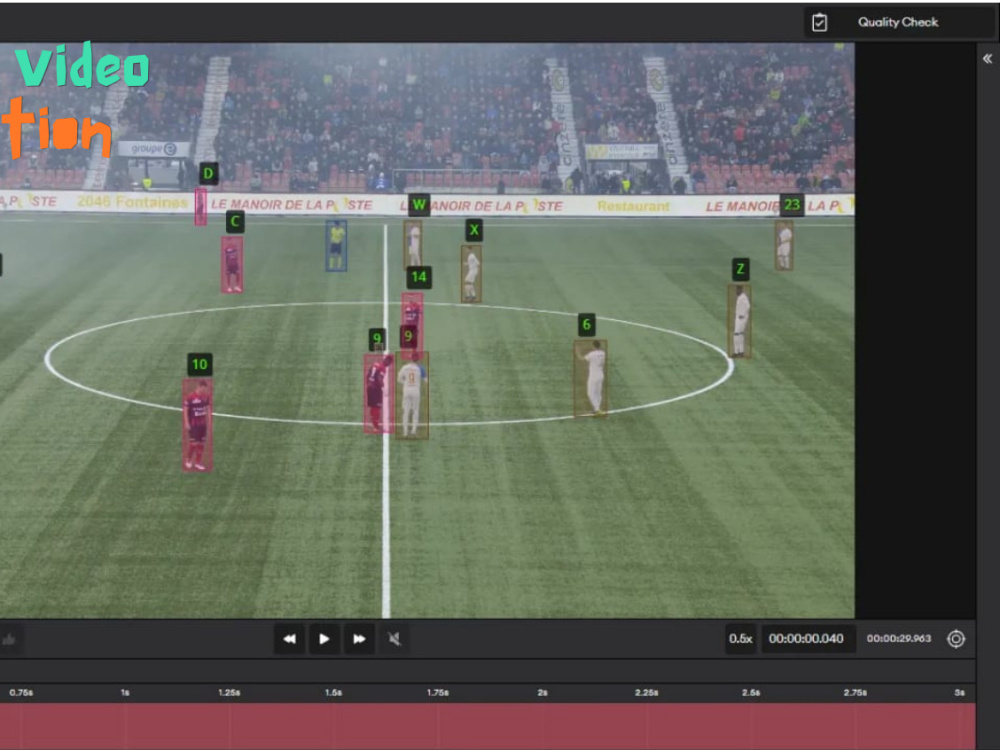Select player label 23 annotation
The height and width of the screenshot is (750, 1000).
[x=792, y=205]
